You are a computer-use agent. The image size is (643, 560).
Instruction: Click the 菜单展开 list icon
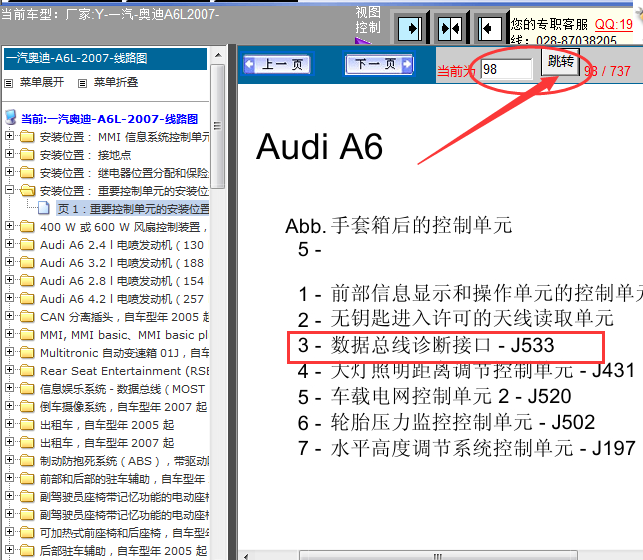tap(9, 83)
